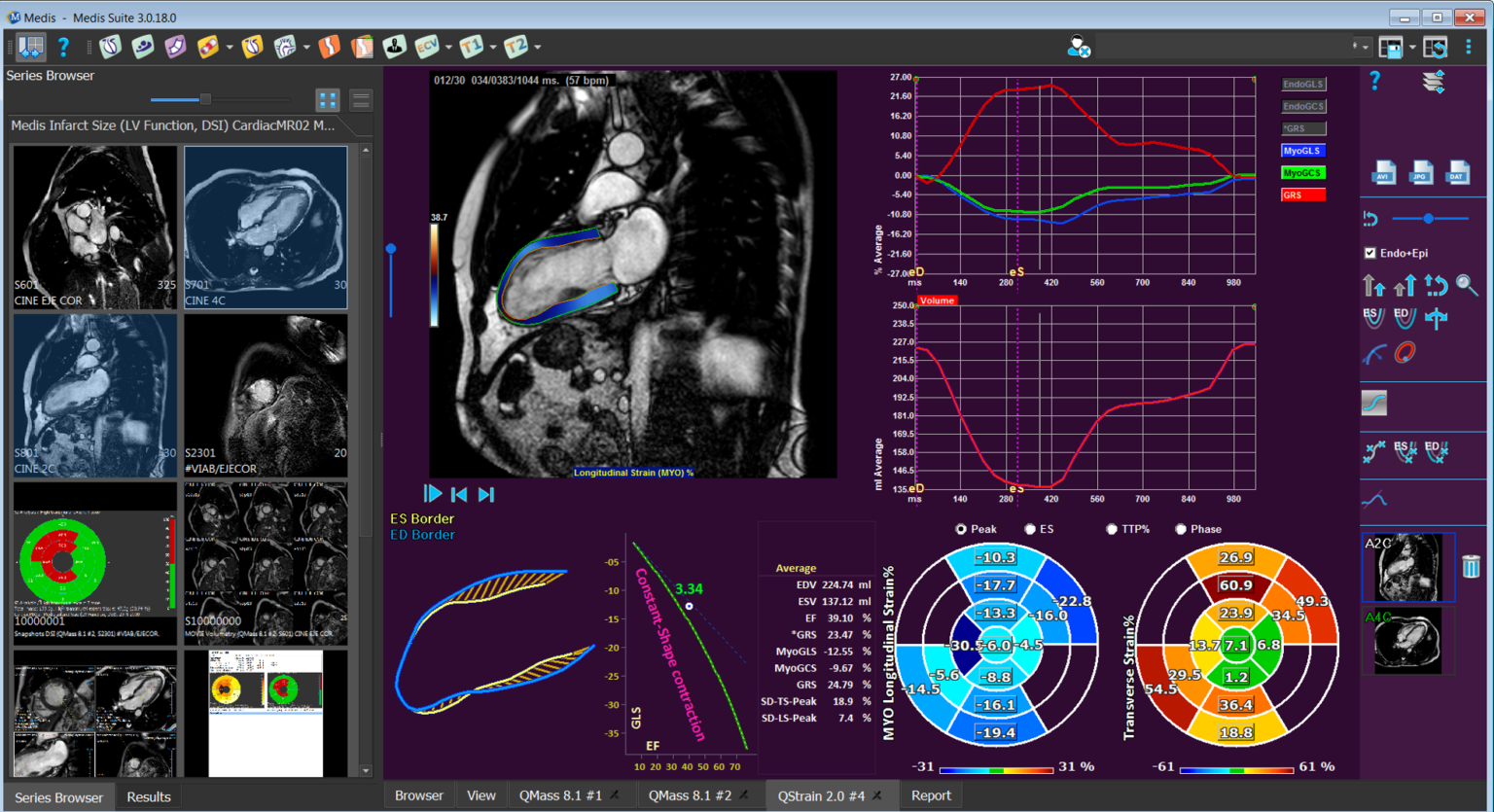The height and width of the screenshot is (812, 1494).
Task: Select the ES contour tool icon
Action: tap(1372, 318)
